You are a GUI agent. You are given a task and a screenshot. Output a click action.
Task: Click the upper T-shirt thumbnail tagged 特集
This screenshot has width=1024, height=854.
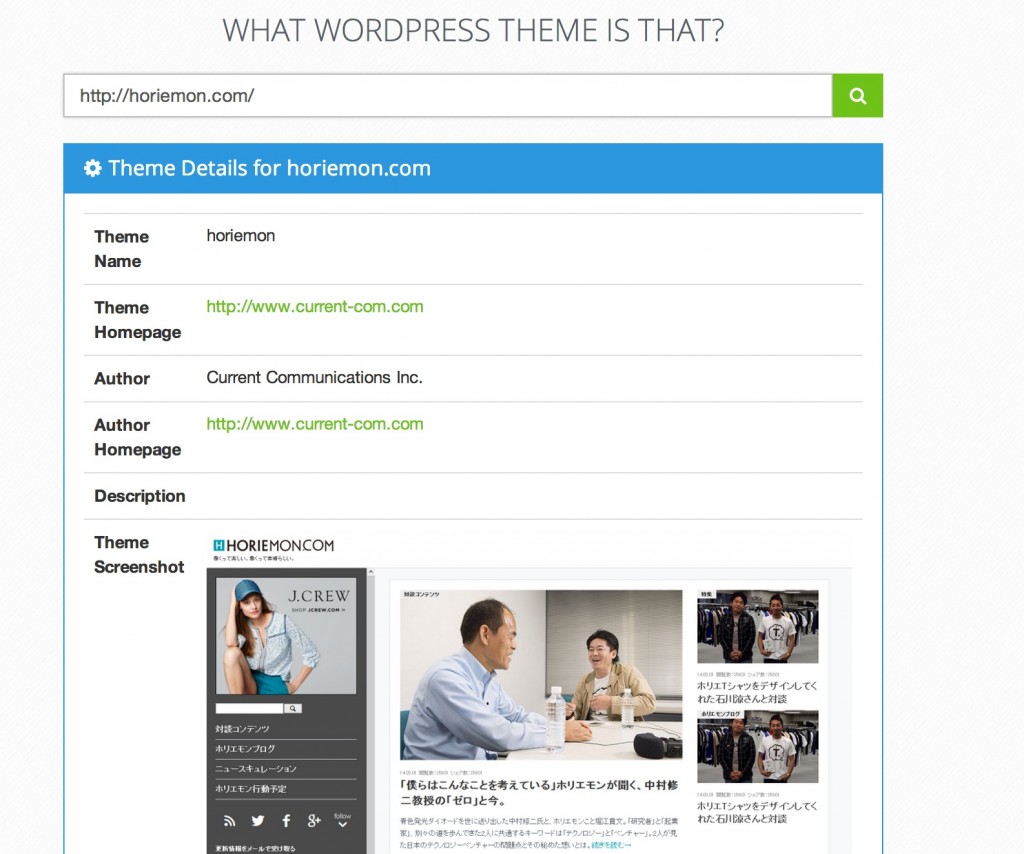click(x=758, y=627)
